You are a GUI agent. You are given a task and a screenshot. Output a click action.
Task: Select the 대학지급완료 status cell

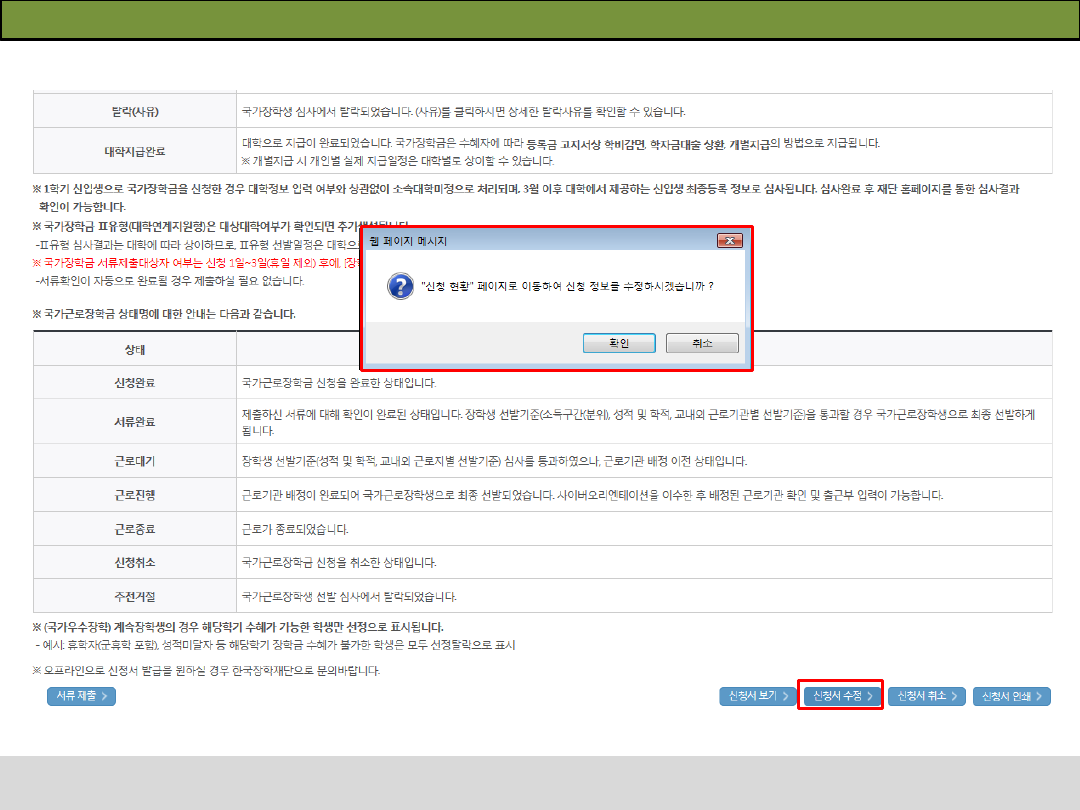tap(135, 152)
